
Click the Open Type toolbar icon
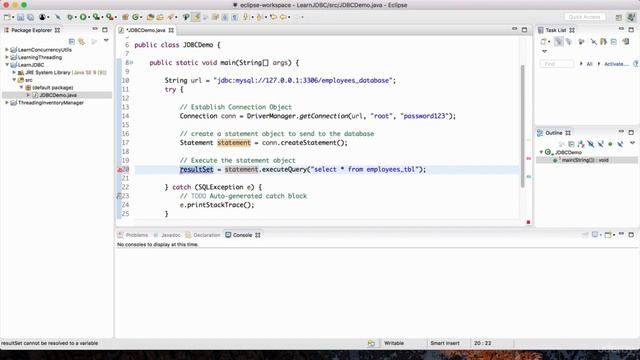pyautogui.click(x=150, y=17)
